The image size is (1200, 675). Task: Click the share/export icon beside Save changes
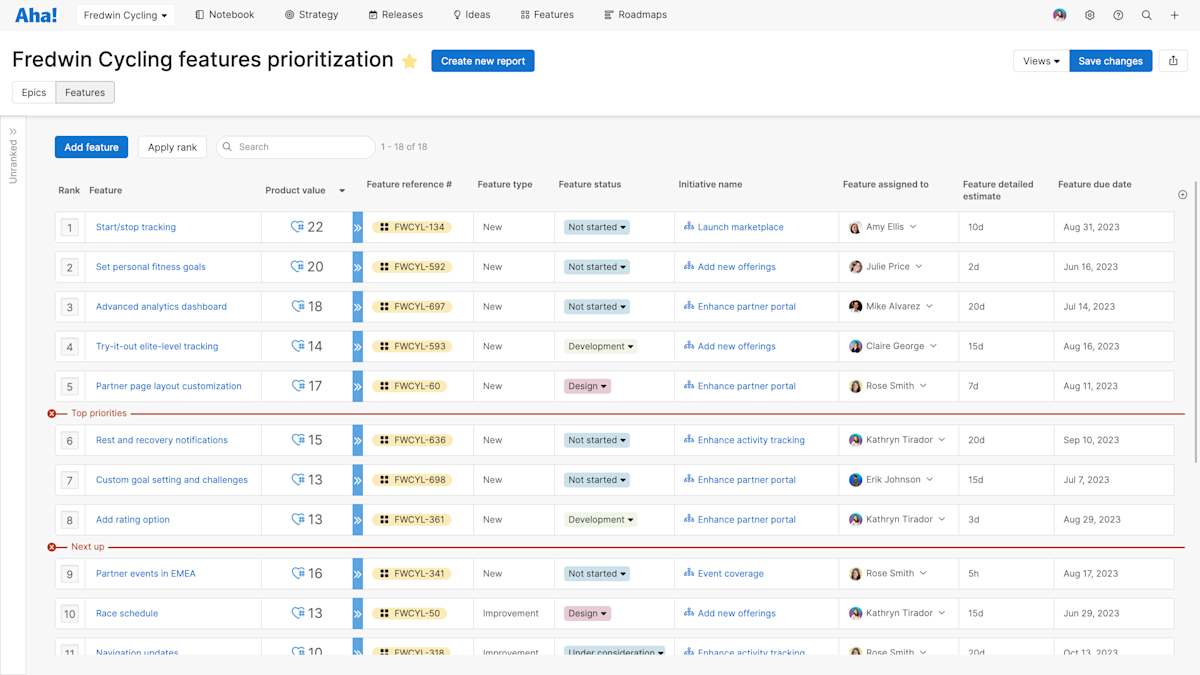pyautogui.click(x=1173, y=61)
